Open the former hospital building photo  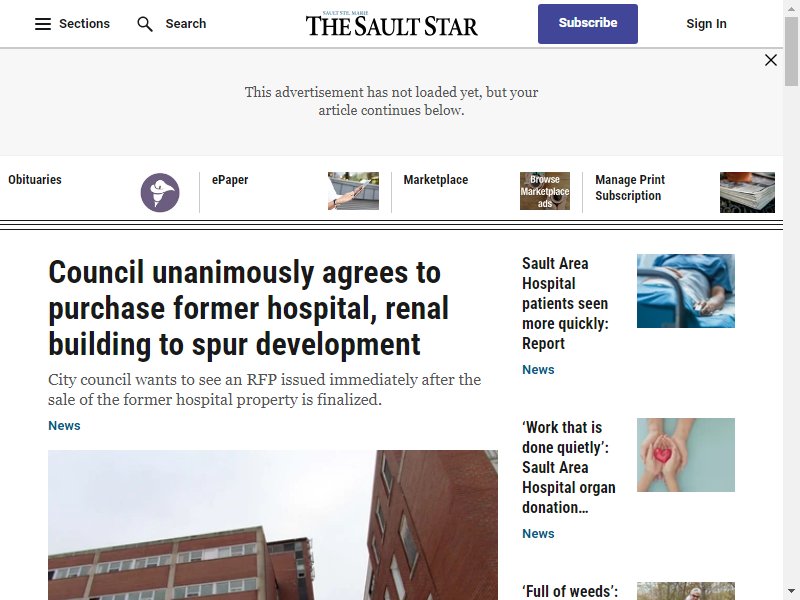tap(273, 525)
